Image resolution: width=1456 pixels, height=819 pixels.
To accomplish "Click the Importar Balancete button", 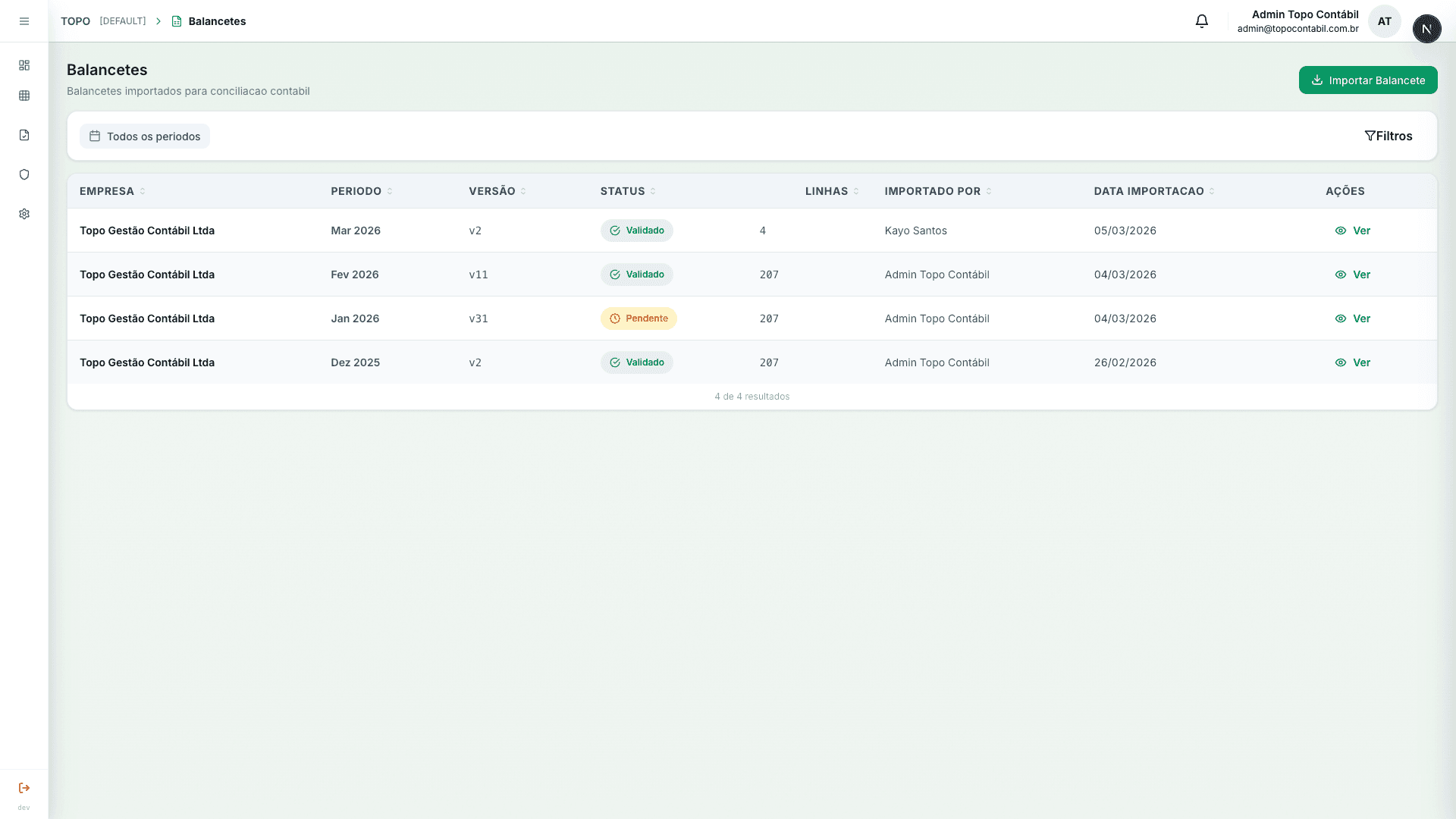I will click(1367, 80).
